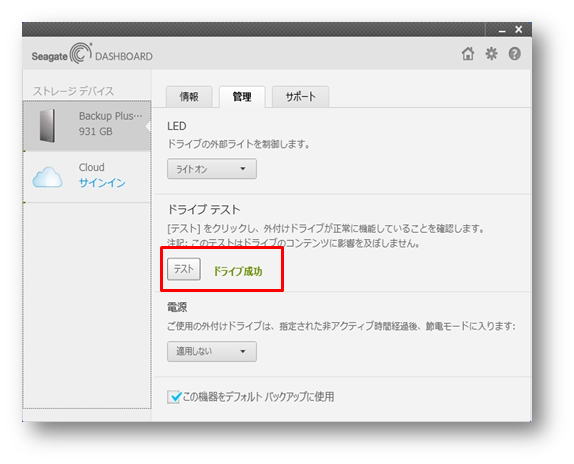This screenshot has width=574, height=464.
Task: Minimize the Dashboard window
Action: 502,30
